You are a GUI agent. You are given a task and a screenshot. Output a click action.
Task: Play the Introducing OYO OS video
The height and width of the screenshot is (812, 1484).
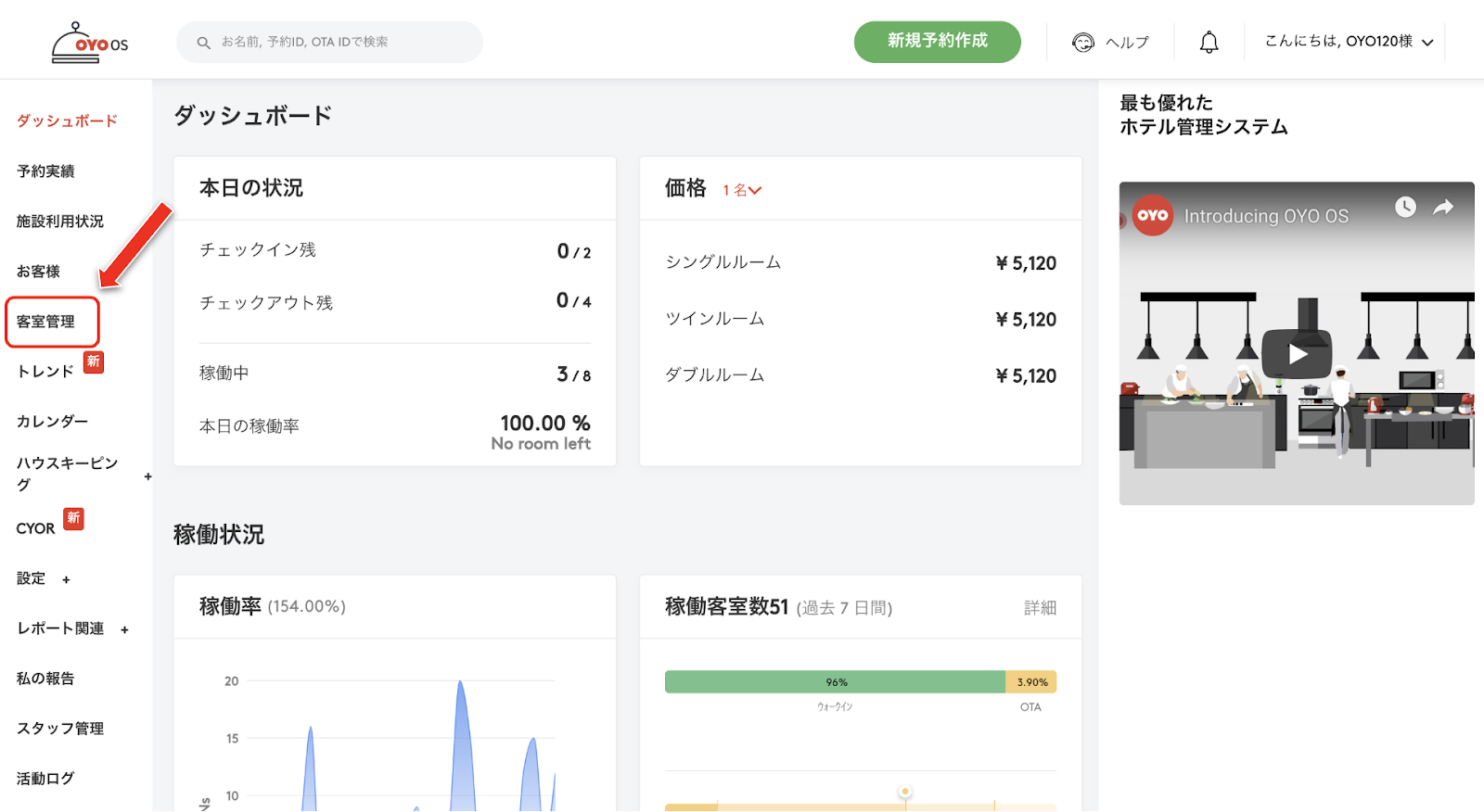pyautogui.click(x=1297, y=354)
